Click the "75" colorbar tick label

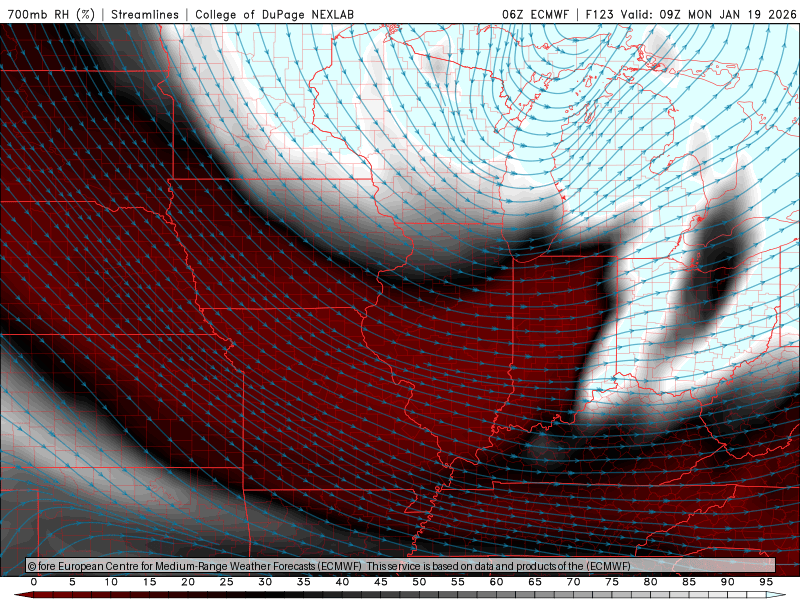point(612,582)
